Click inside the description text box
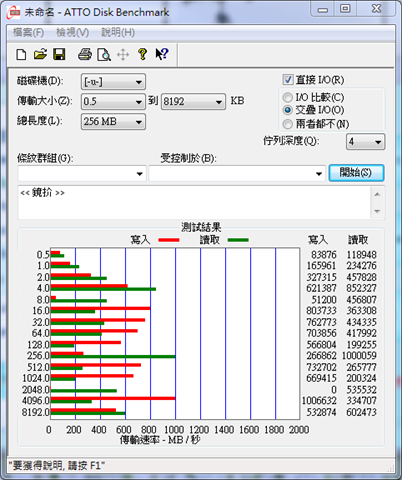The width and height of the screenshot is (402, 480). 195,203
